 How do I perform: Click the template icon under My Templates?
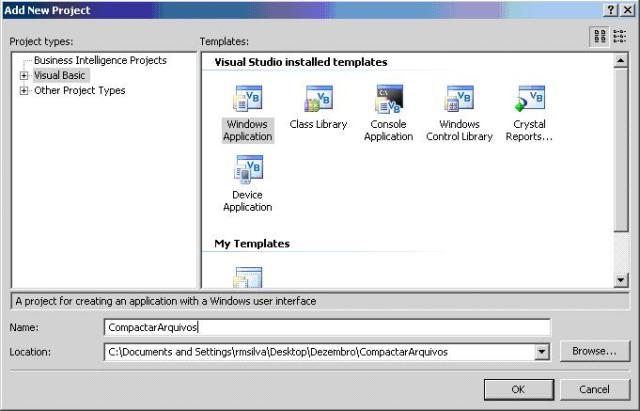[247, 278]
